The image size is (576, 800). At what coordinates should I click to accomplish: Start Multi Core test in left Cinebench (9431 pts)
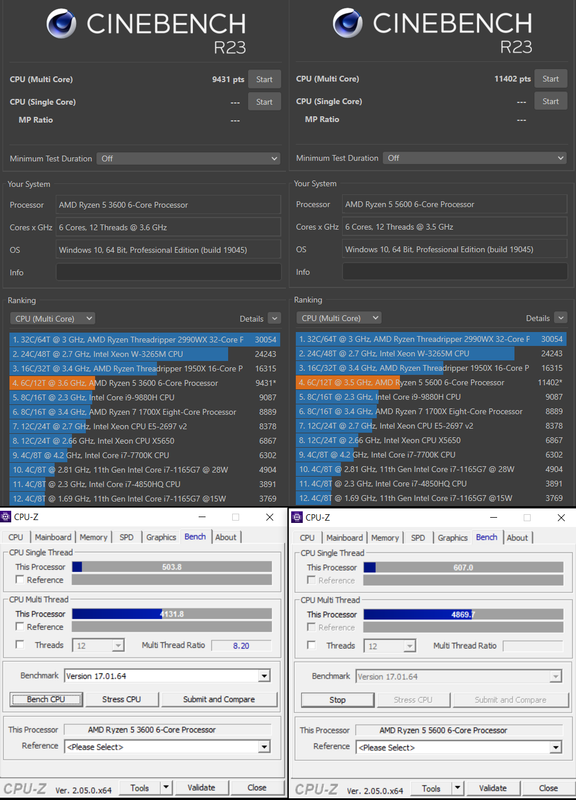(x=264, y=79)
